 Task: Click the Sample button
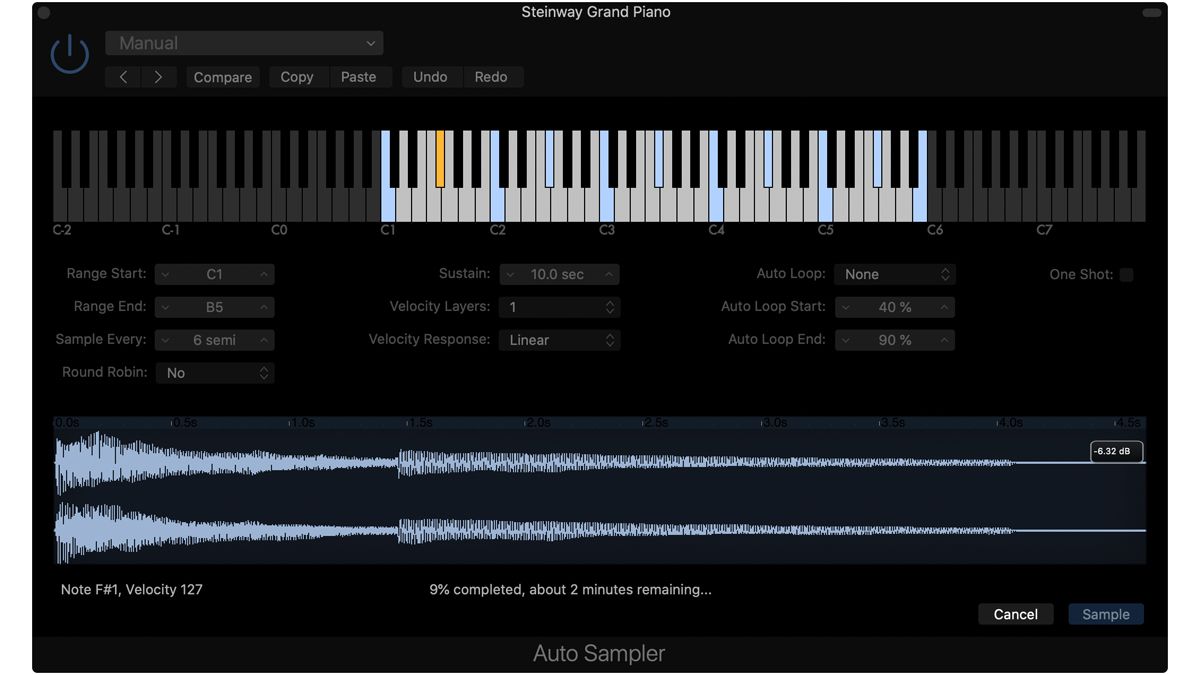(x=1106, y=614)
